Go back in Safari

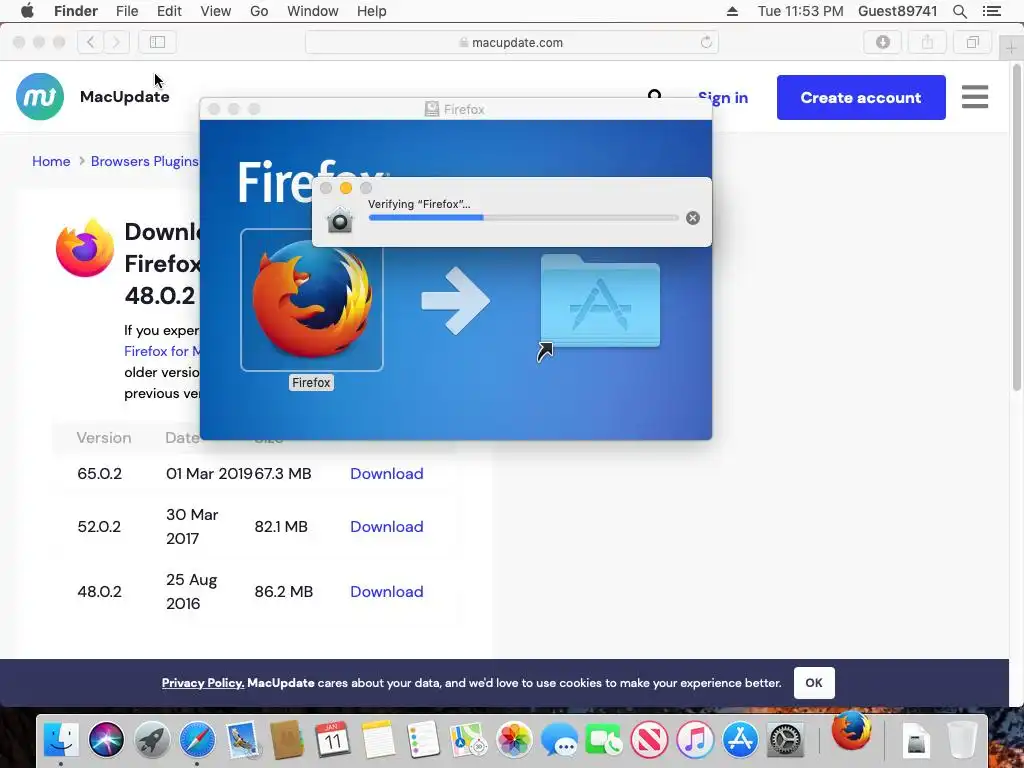[91, 42]
